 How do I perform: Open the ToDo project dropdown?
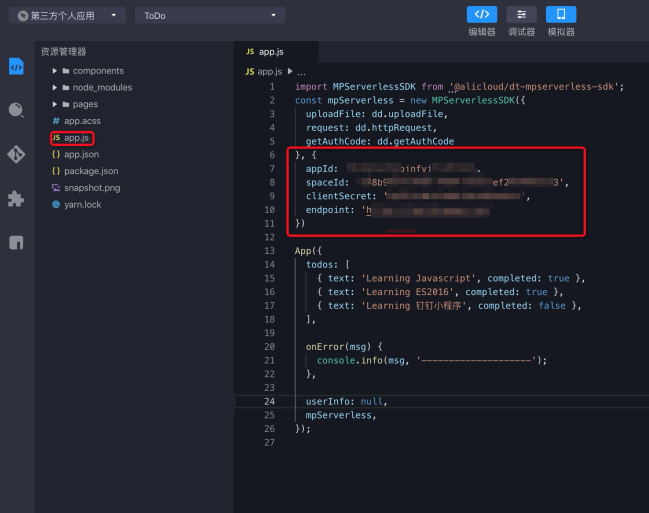click(210, 16)
